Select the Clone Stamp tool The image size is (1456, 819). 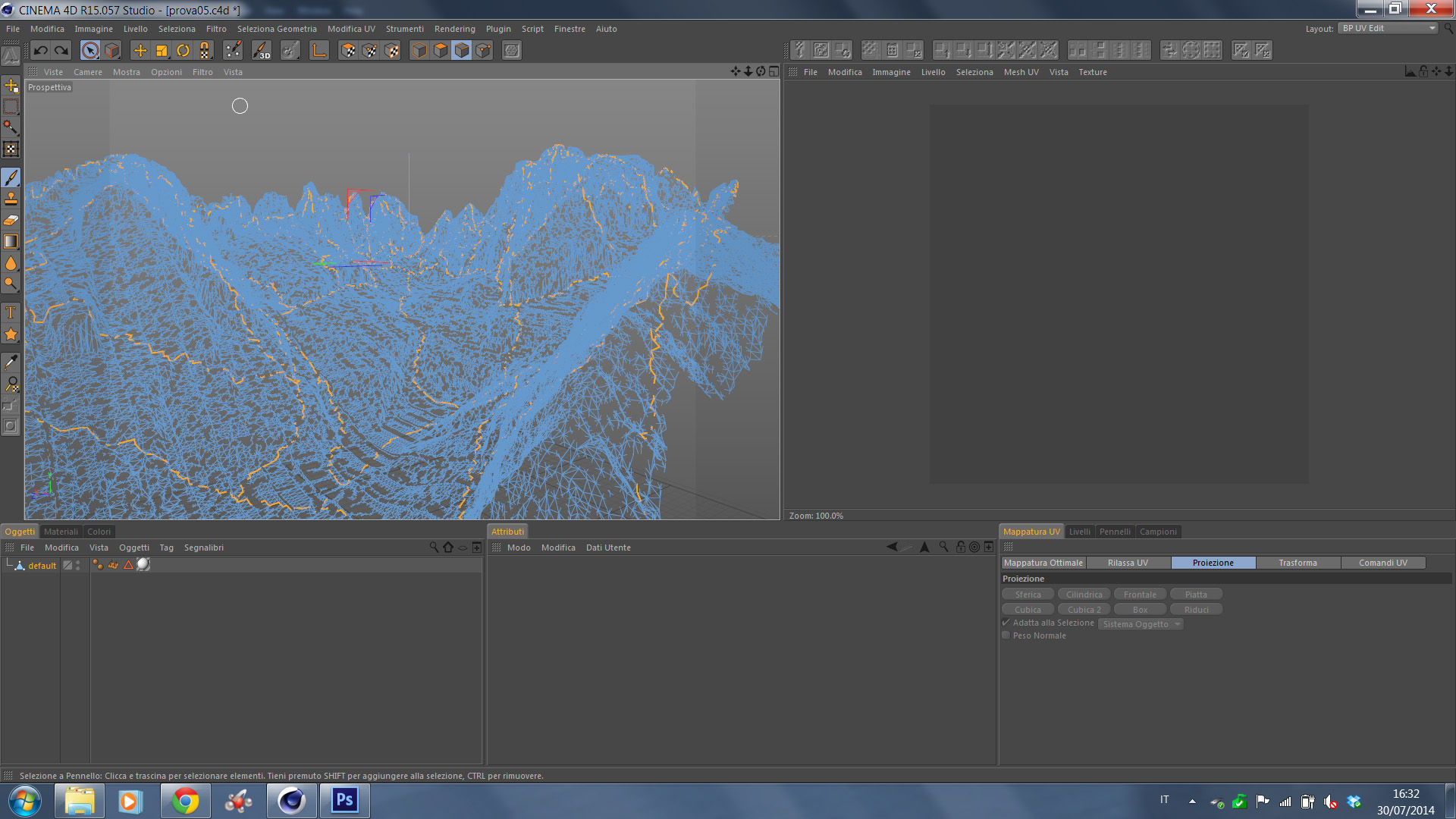pos(11,199)
